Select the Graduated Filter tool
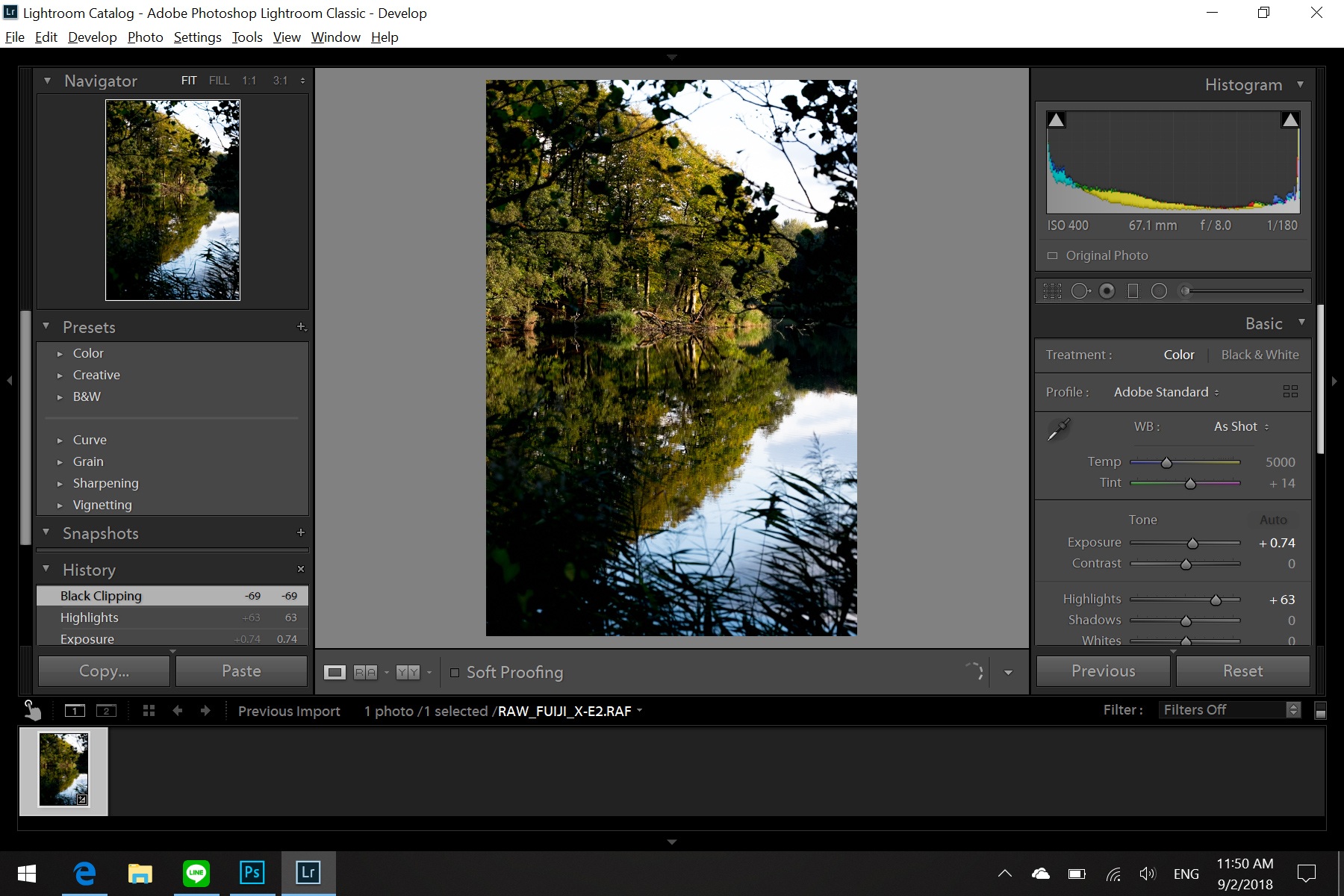The width and height of the screenshot is (1344, 896). (x=1133, y=291)
